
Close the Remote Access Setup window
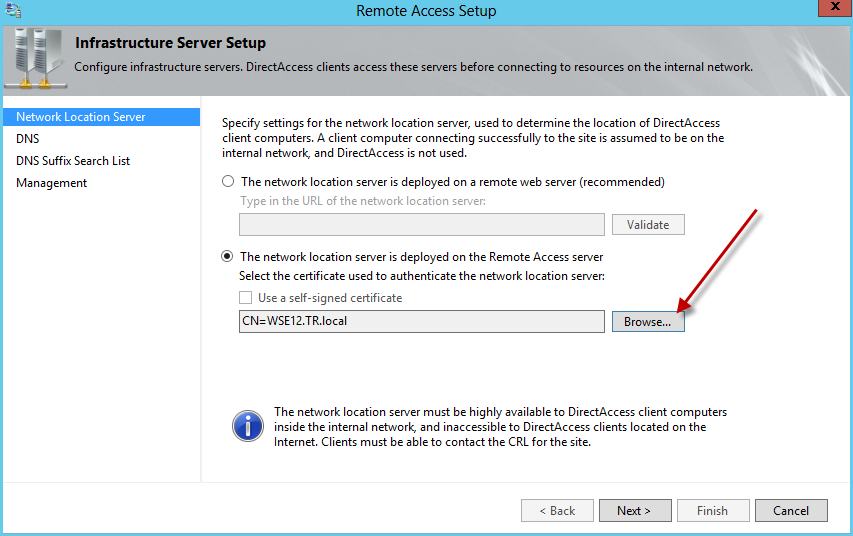[829, 9]
